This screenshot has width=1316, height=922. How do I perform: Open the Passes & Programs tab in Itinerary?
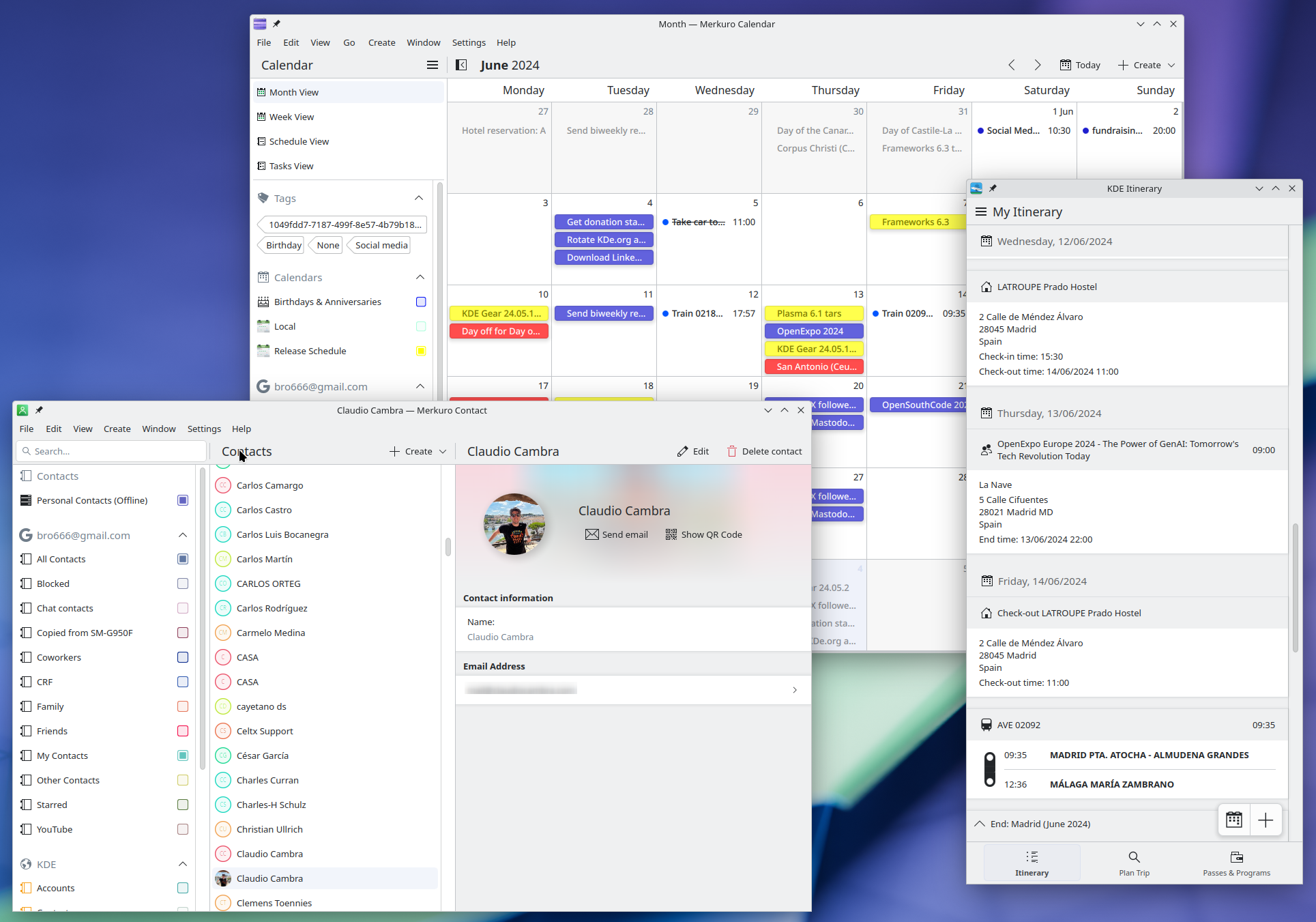click(1236, 863)
